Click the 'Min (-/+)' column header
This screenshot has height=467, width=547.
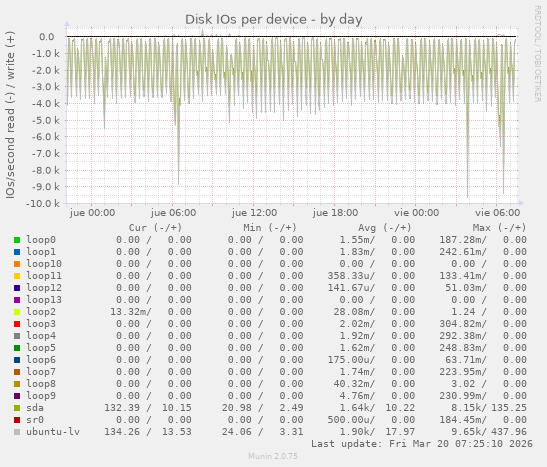coord(270,228)
